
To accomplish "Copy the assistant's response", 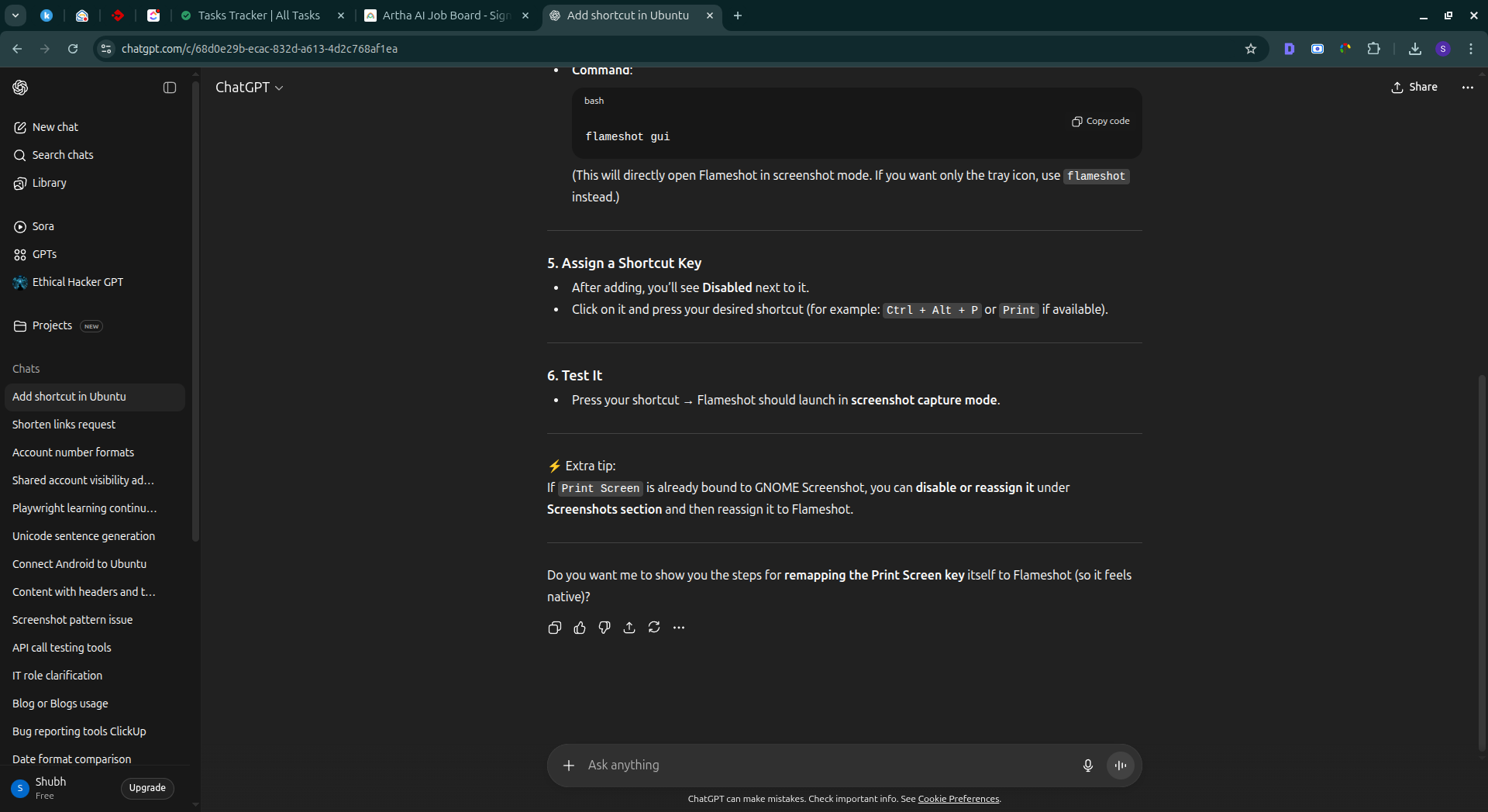I will tap(554, 628).
